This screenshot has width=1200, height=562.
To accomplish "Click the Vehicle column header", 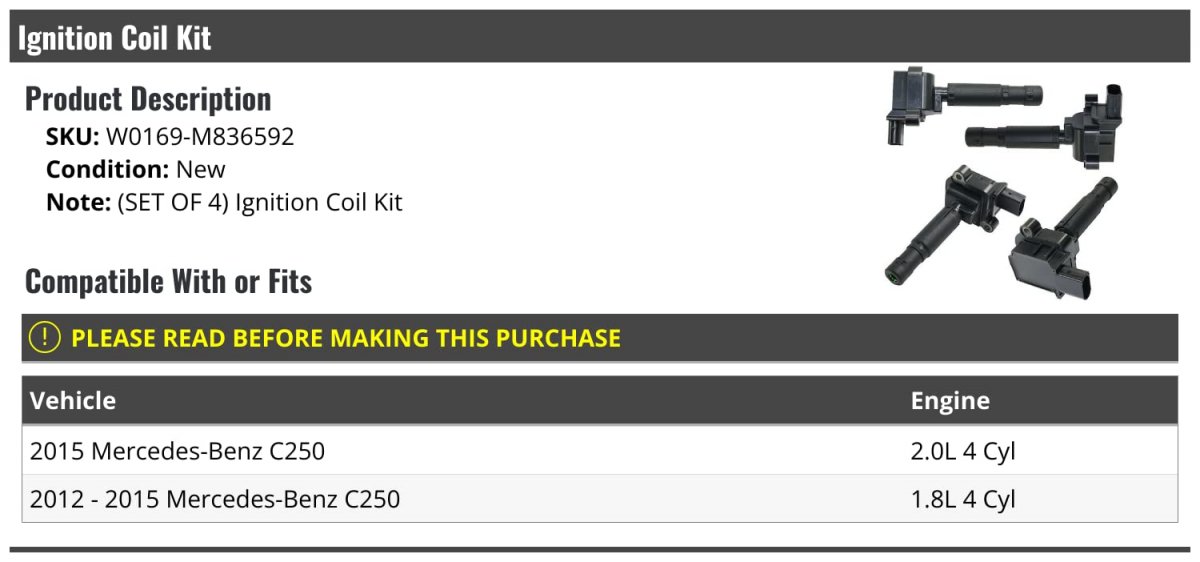I will click(73, 401).
